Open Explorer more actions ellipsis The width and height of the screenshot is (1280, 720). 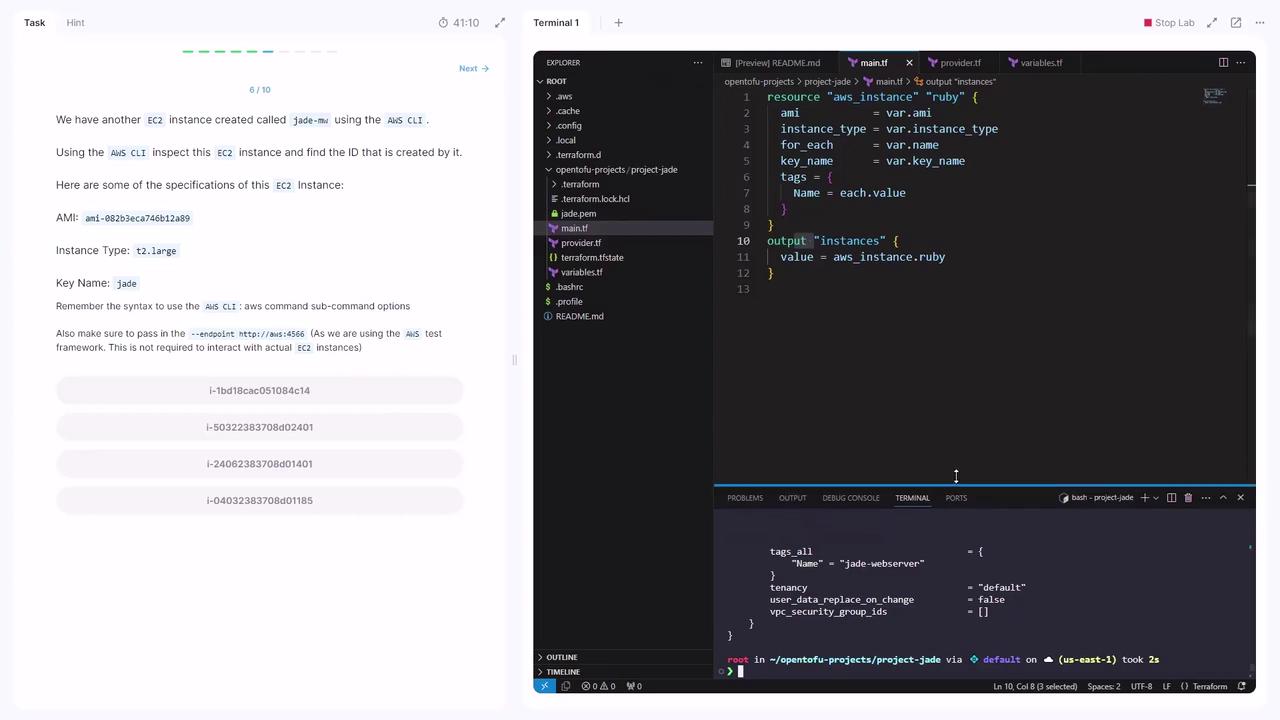tap(698, 62)
